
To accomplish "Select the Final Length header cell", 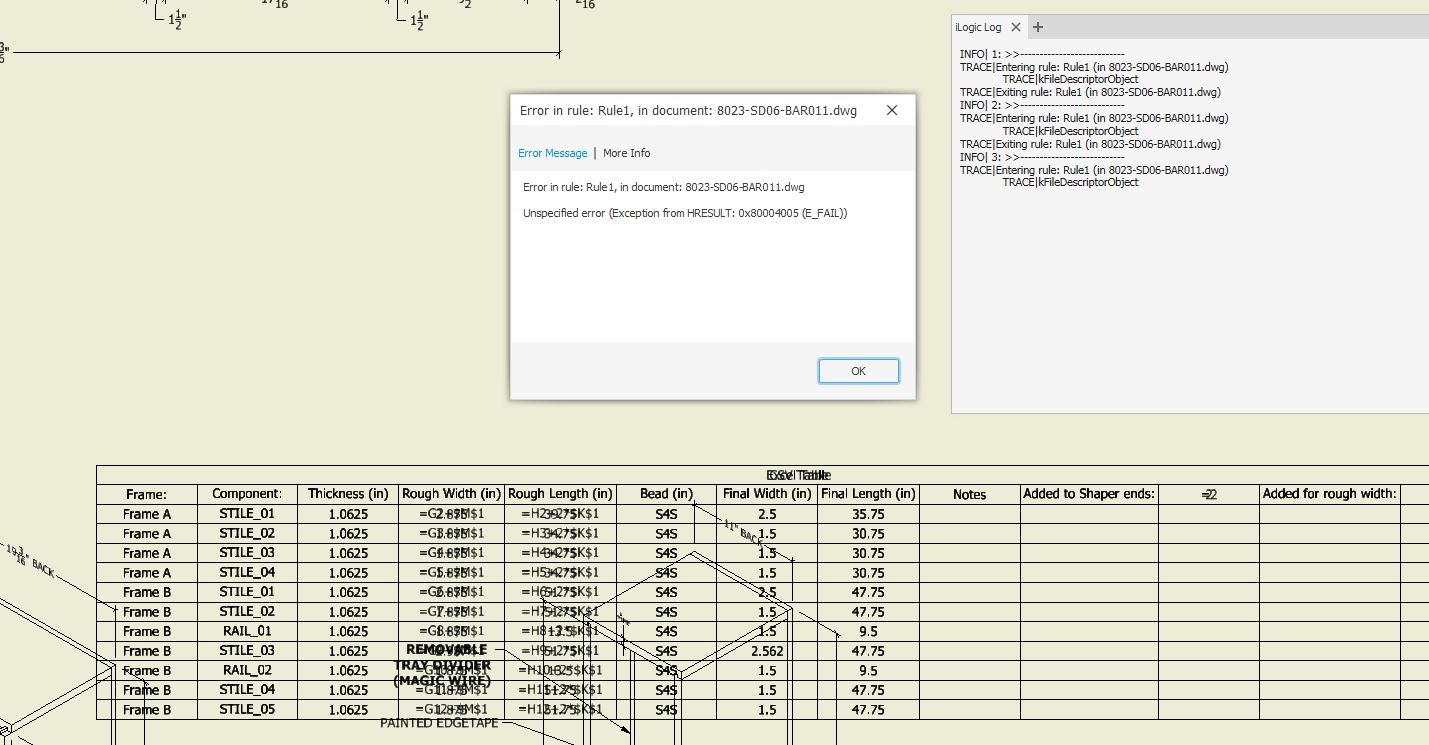I will coord(868,494).
